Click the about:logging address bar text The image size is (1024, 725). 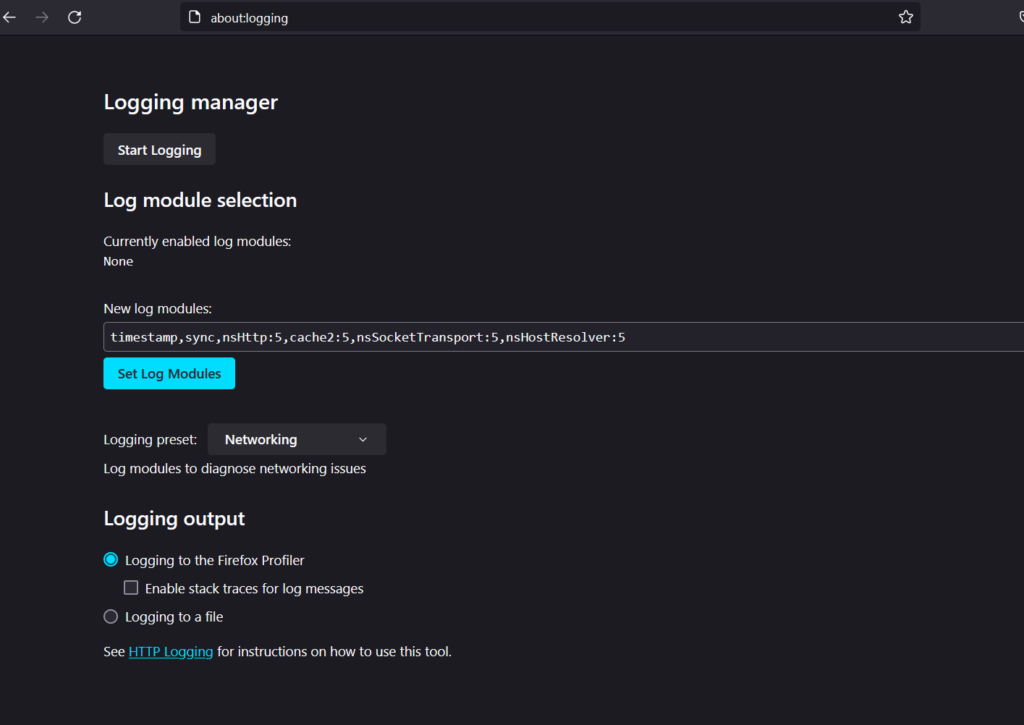tap(249, 18)
